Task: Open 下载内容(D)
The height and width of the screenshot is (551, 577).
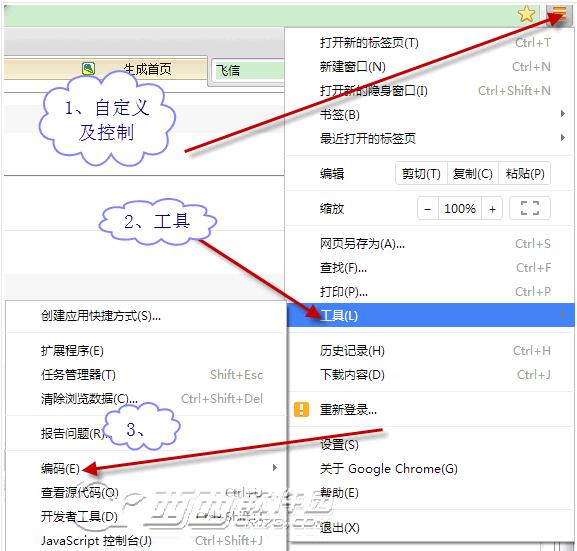Action: [430, 375]
